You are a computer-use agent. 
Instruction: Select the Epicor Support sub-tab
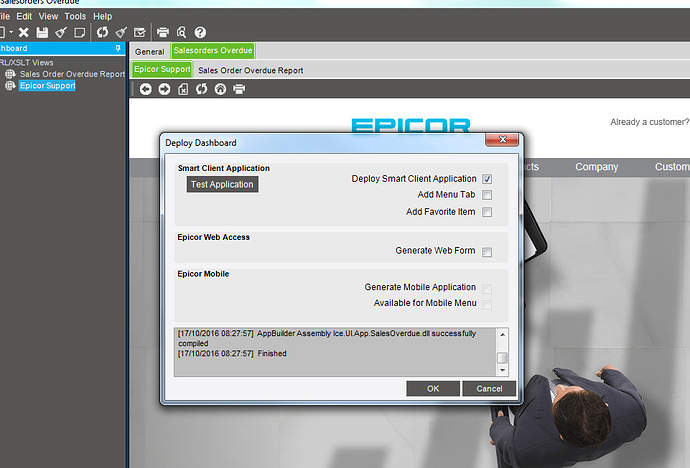coord(162,69)
